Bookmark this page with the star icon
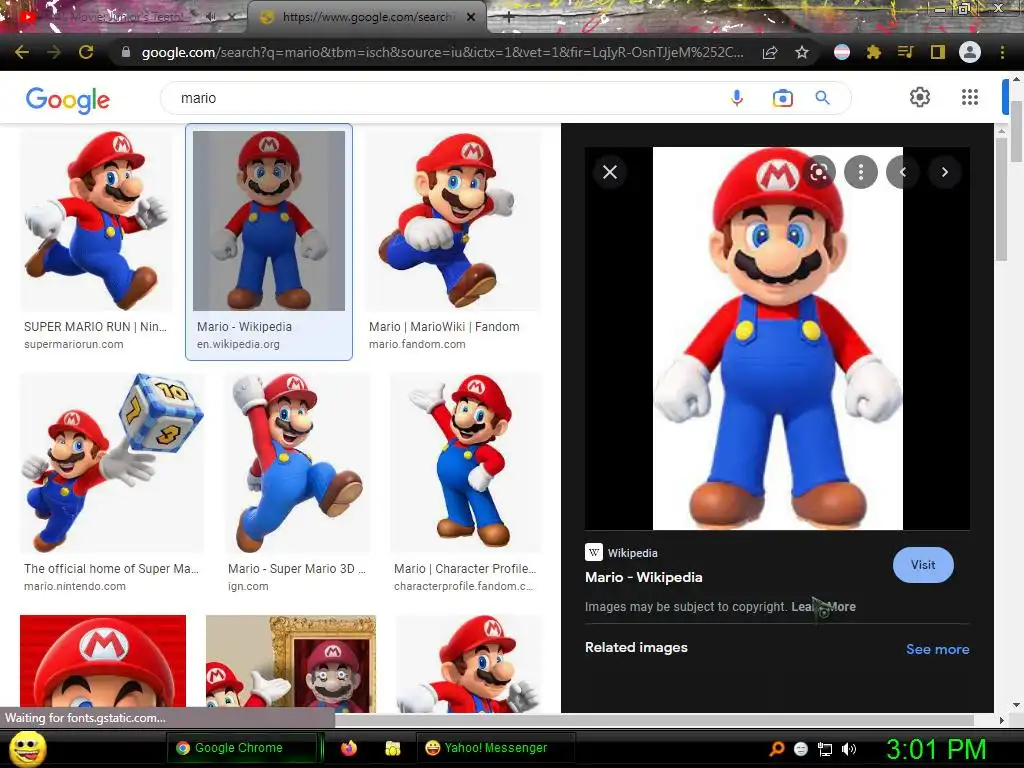The height and width of the screenshot is (768, 1024). pyautogui.click(x=802, y=52)
